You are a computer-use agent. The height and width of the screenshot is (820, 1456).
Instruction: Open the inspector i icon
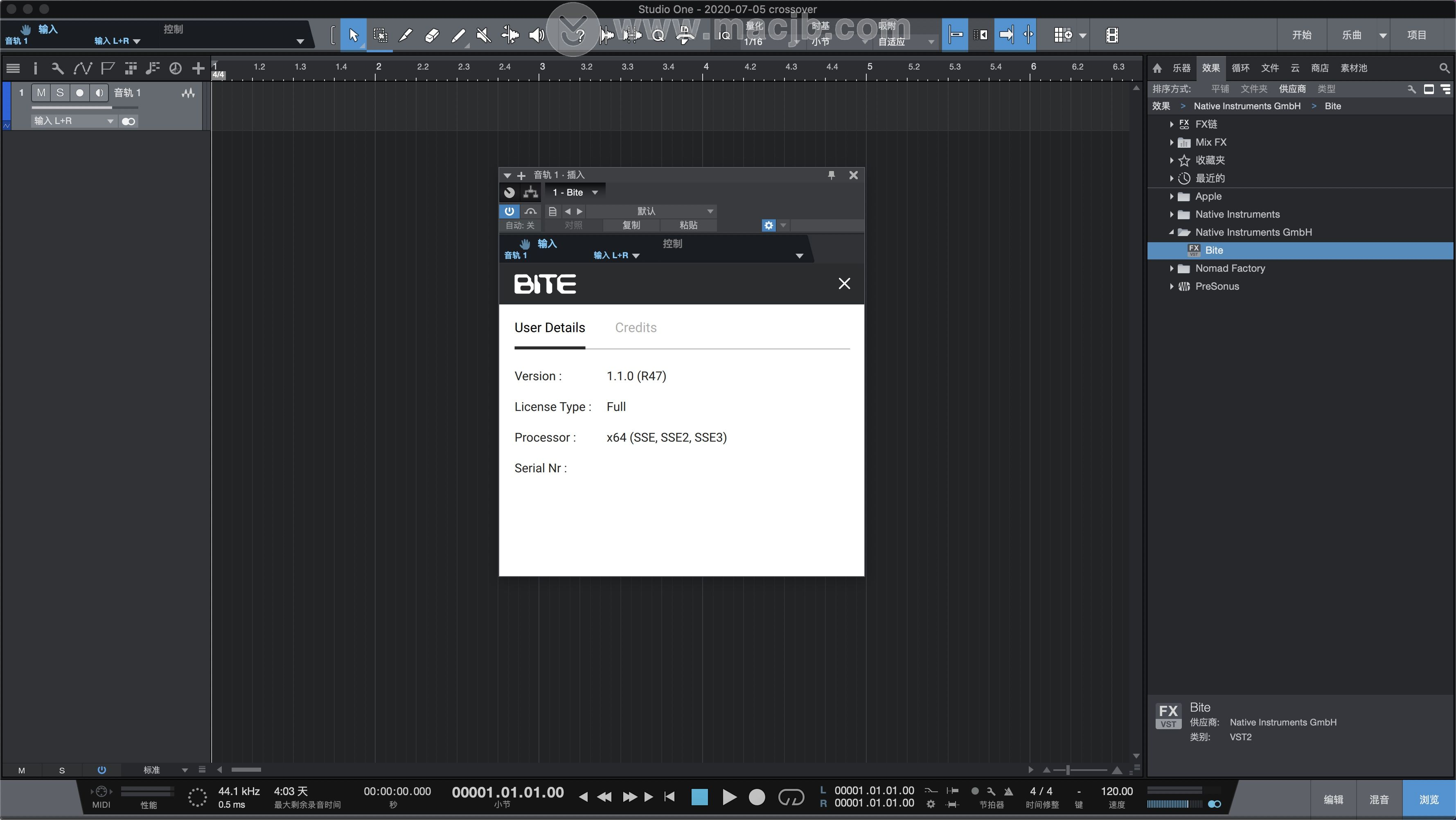(35, 68)
